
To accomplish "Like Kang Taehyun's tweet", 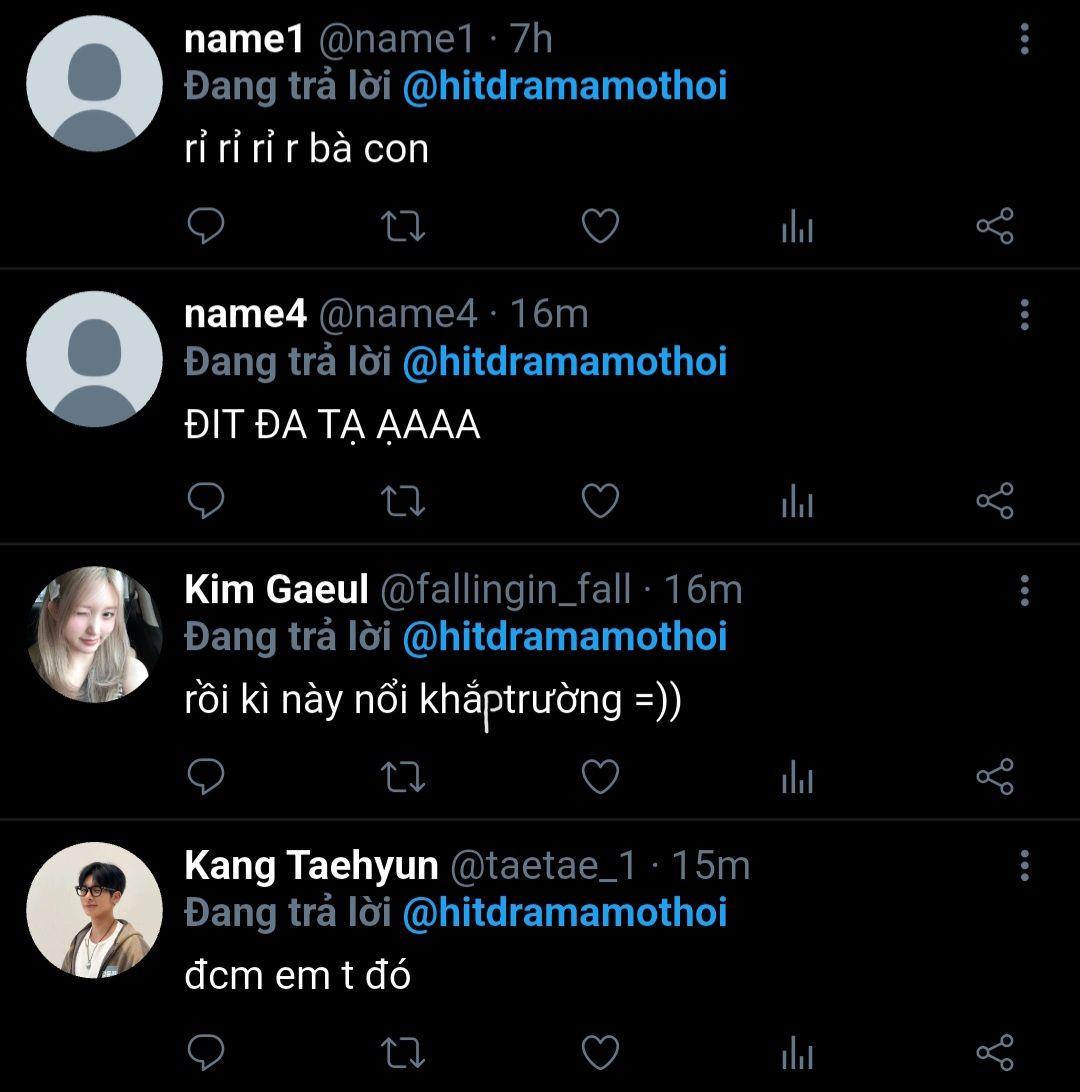I will pos(600,1052).
